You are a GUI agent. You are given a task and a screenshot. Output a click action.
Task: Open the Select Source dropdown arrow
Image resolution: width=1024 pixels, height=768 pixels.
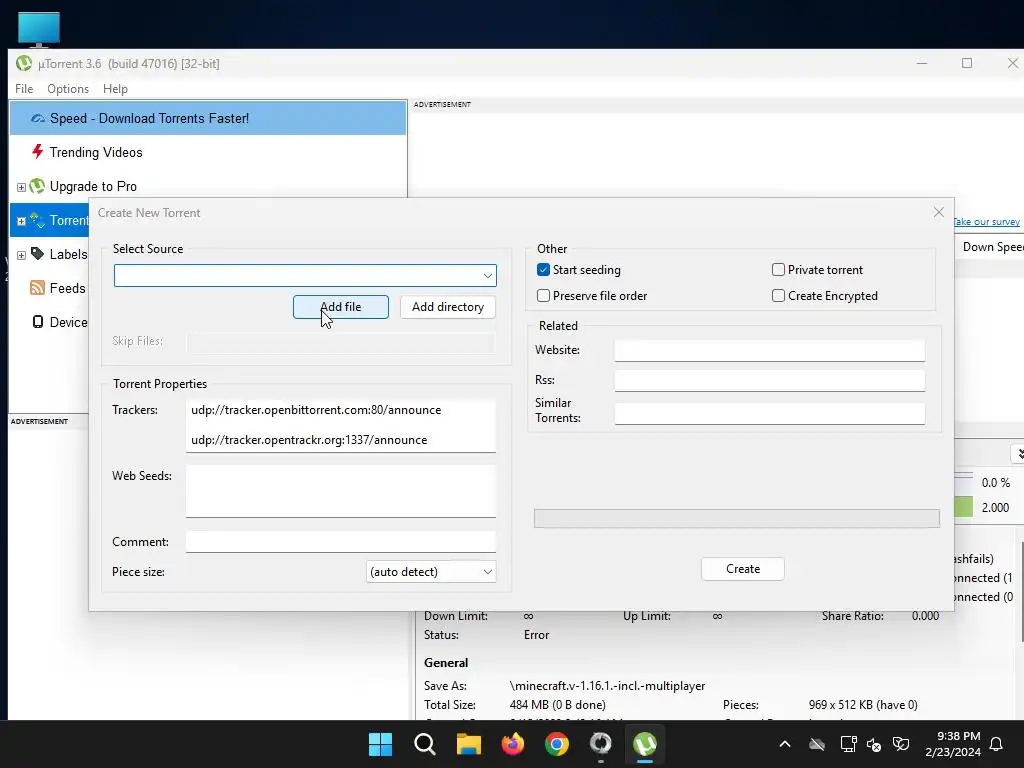(x=487, y=276)
